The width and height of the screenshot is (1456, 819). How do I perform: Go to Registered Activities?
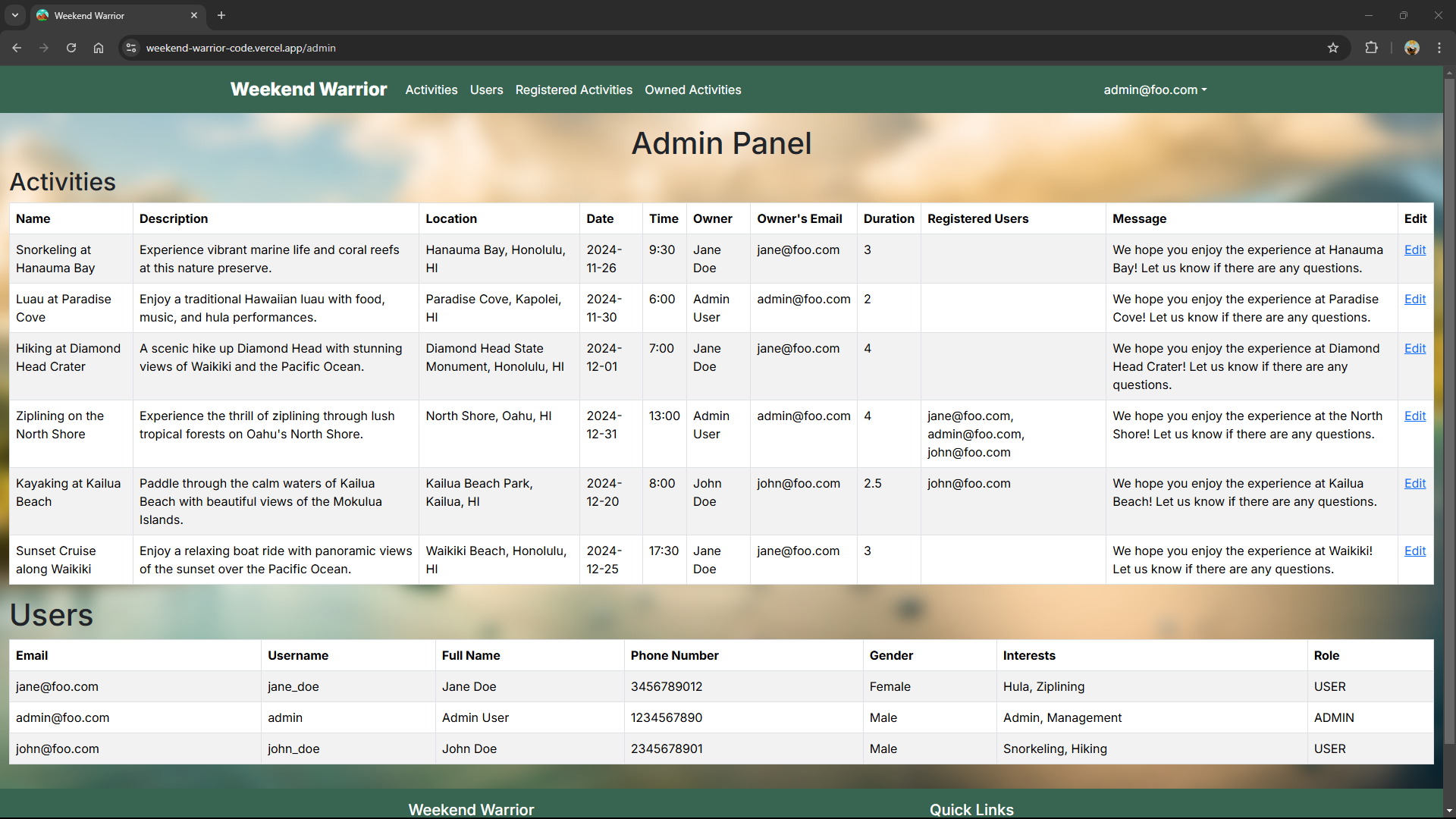(x=573, y=89)
